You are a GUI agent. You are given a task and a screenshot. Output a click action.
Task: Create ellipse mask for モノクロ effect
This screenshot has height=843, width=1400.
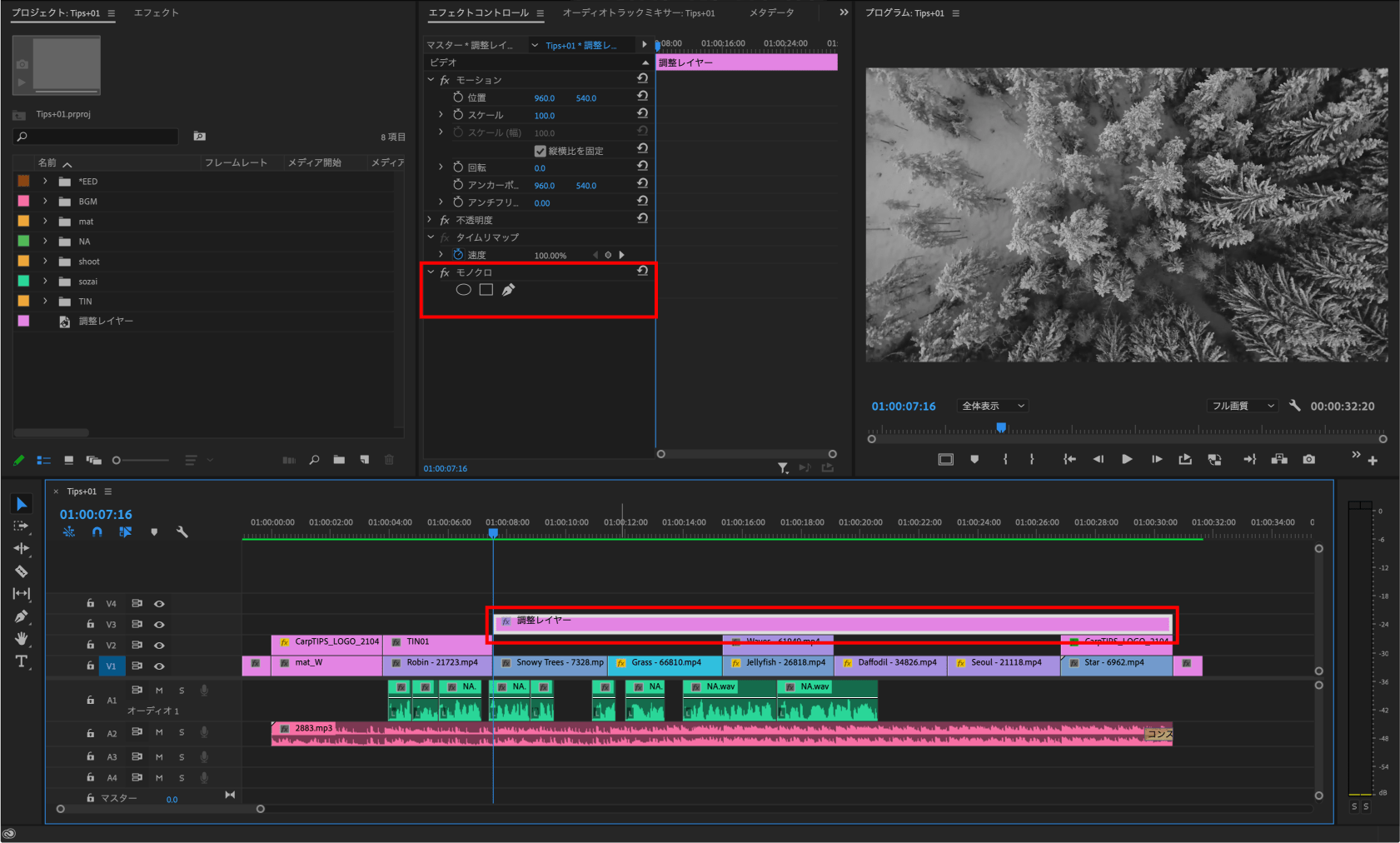pyautogui.click(x=464, y=290)
